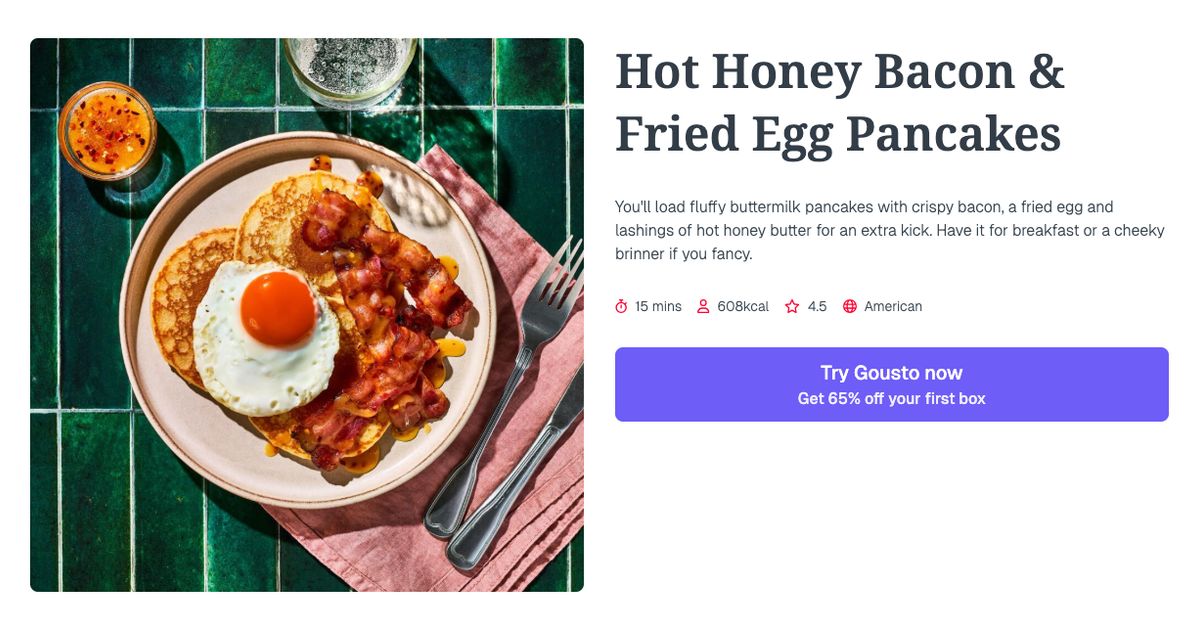Click the outlined star before the 4.5 rating

point(791,306)
